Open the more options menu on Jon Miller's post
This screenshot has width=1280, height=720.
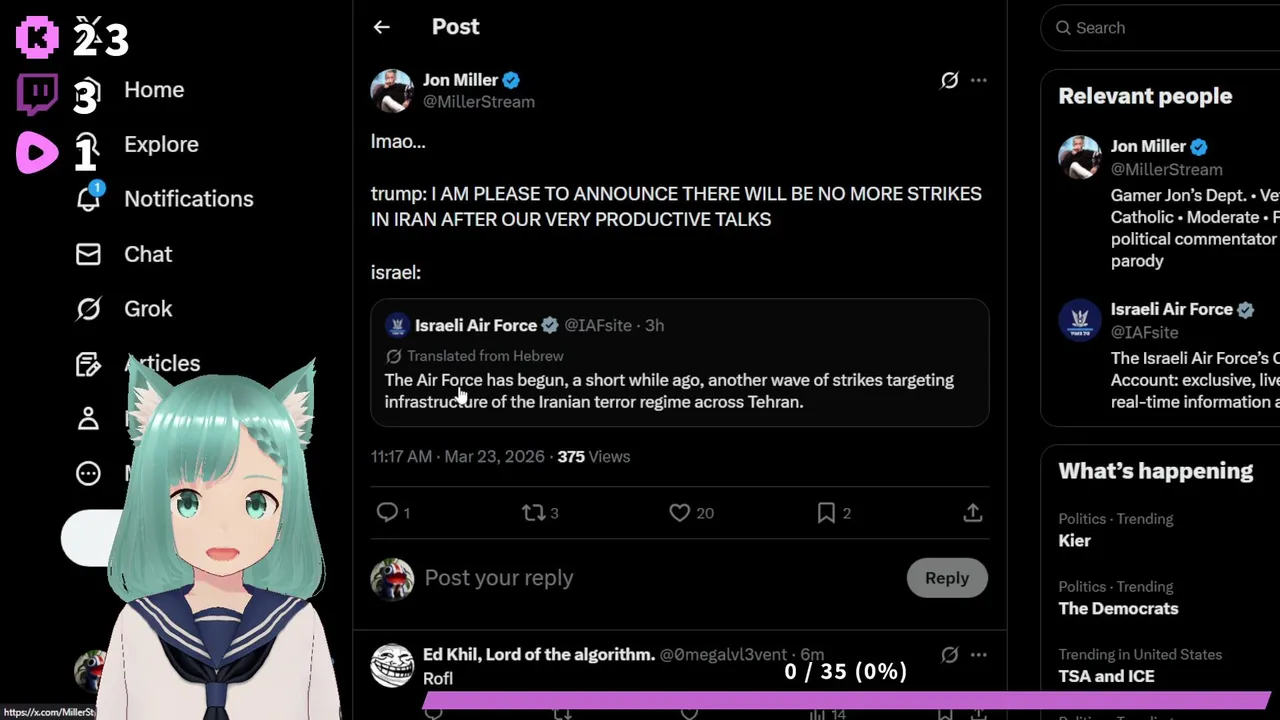[979, 80]
